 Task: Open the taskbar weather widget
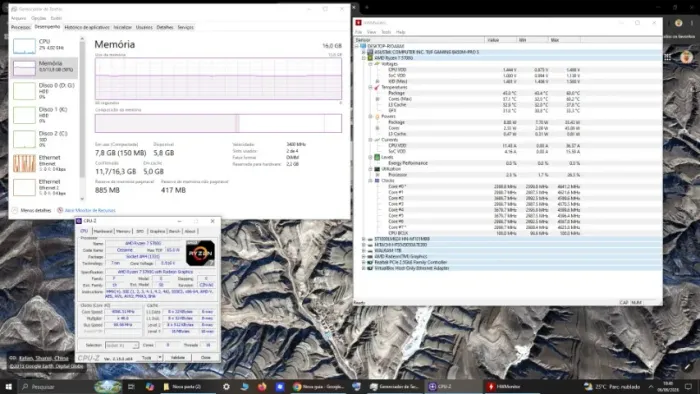pos(612,386)
